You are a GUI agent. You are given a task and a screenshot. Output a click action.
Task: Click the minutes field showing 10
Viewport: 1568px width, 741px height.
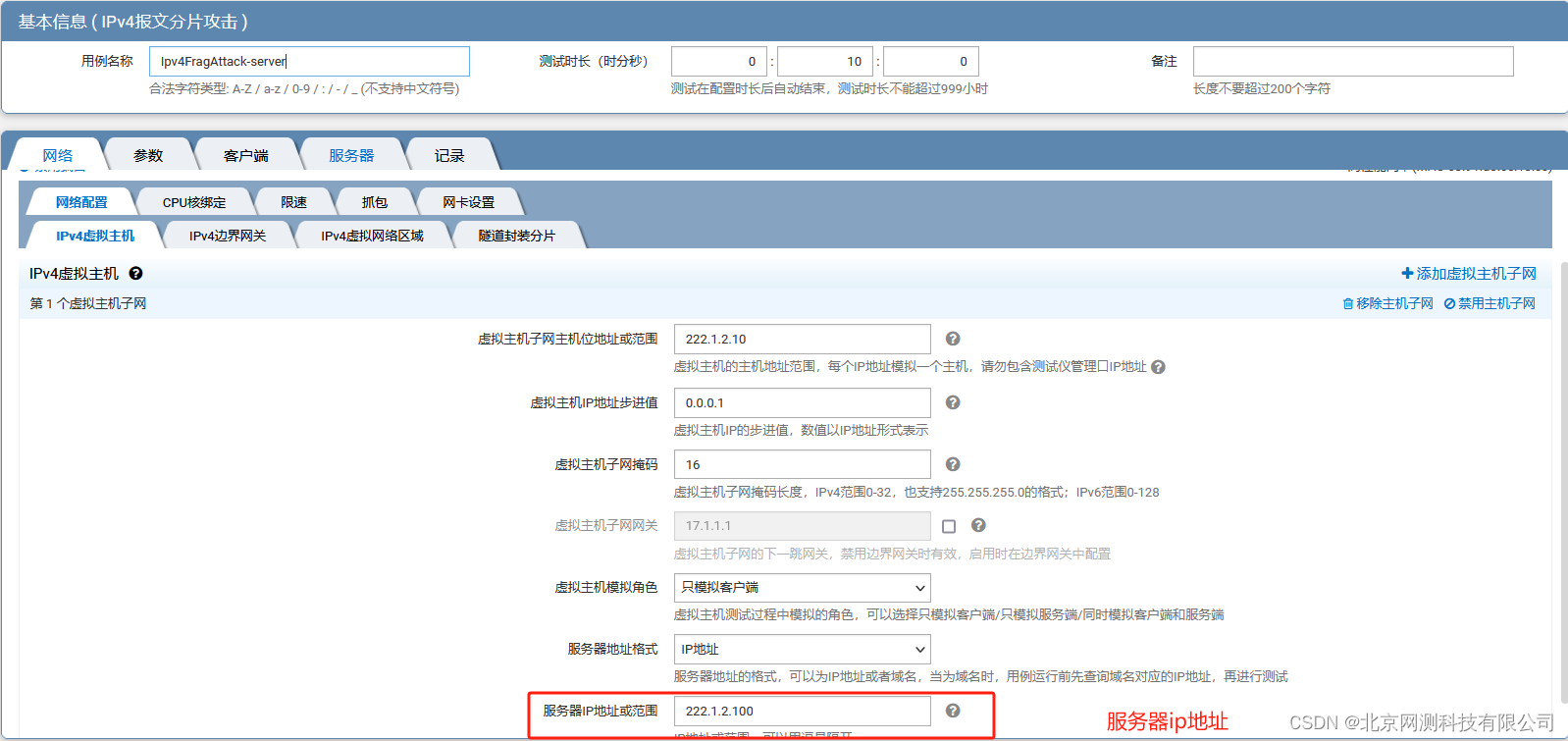[825, 61]
